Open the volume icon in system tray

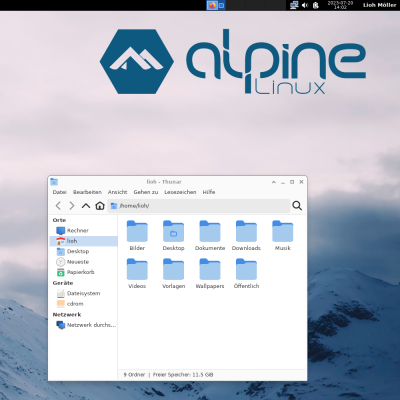point(305,5)
